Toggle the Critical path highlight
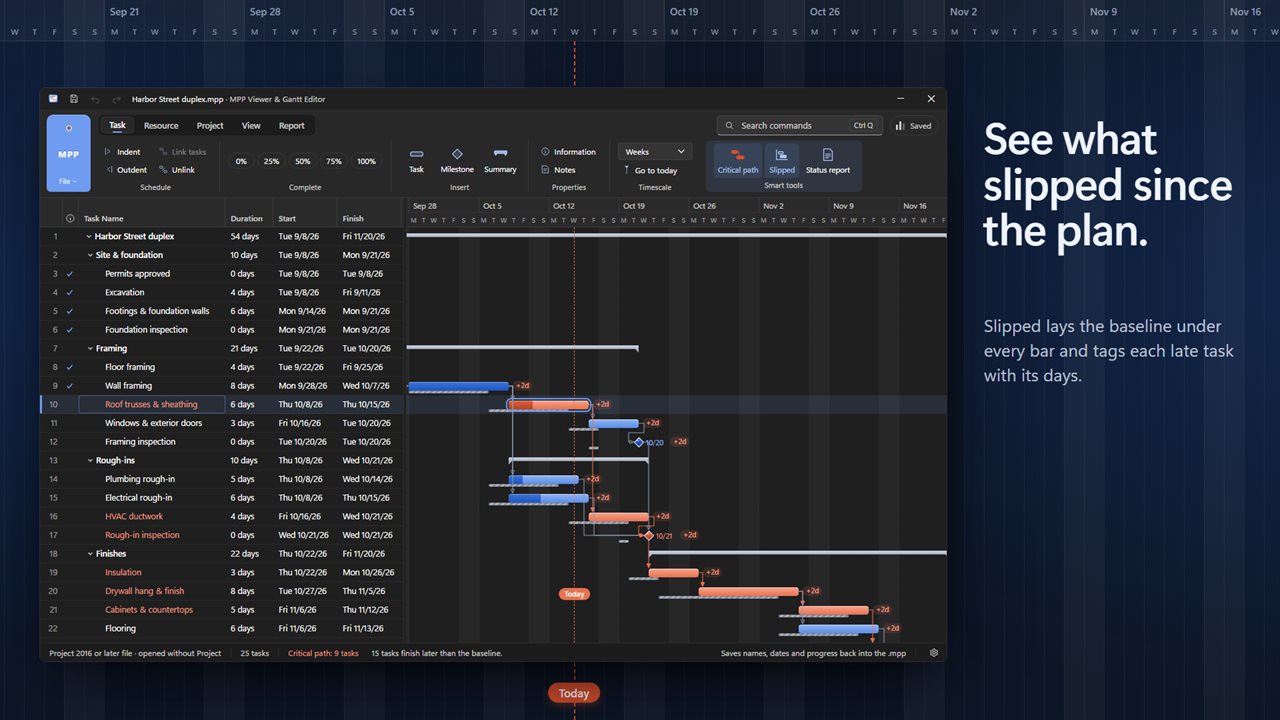Screen dimensions: 1280x720 [738, 160]
